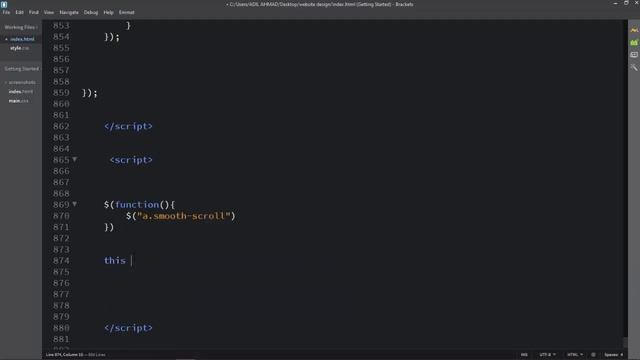Click the Working Files header
Screen dimensions: 640x360
tap(20, 27)
